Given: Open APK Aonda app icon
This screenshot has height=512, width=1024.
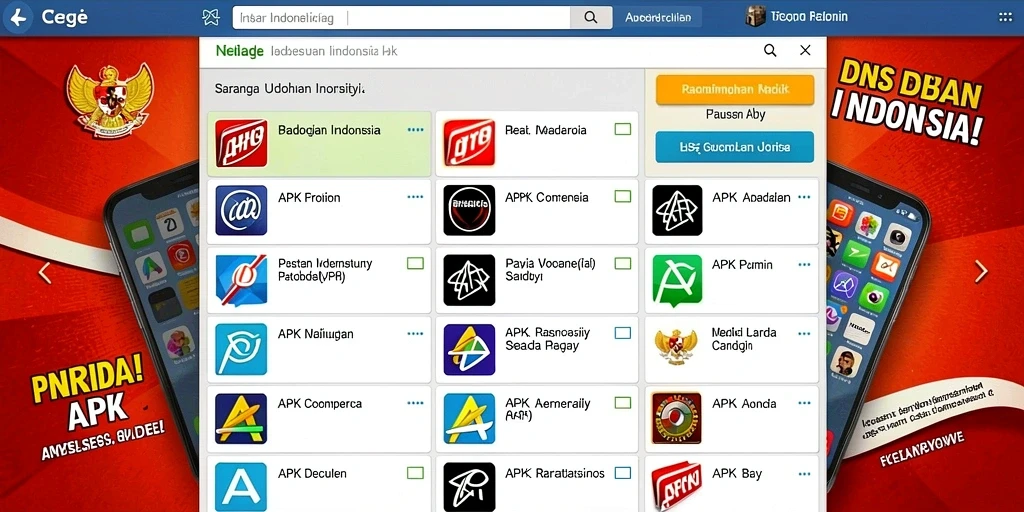Looking at the screenshot, I should pos(677,419).
